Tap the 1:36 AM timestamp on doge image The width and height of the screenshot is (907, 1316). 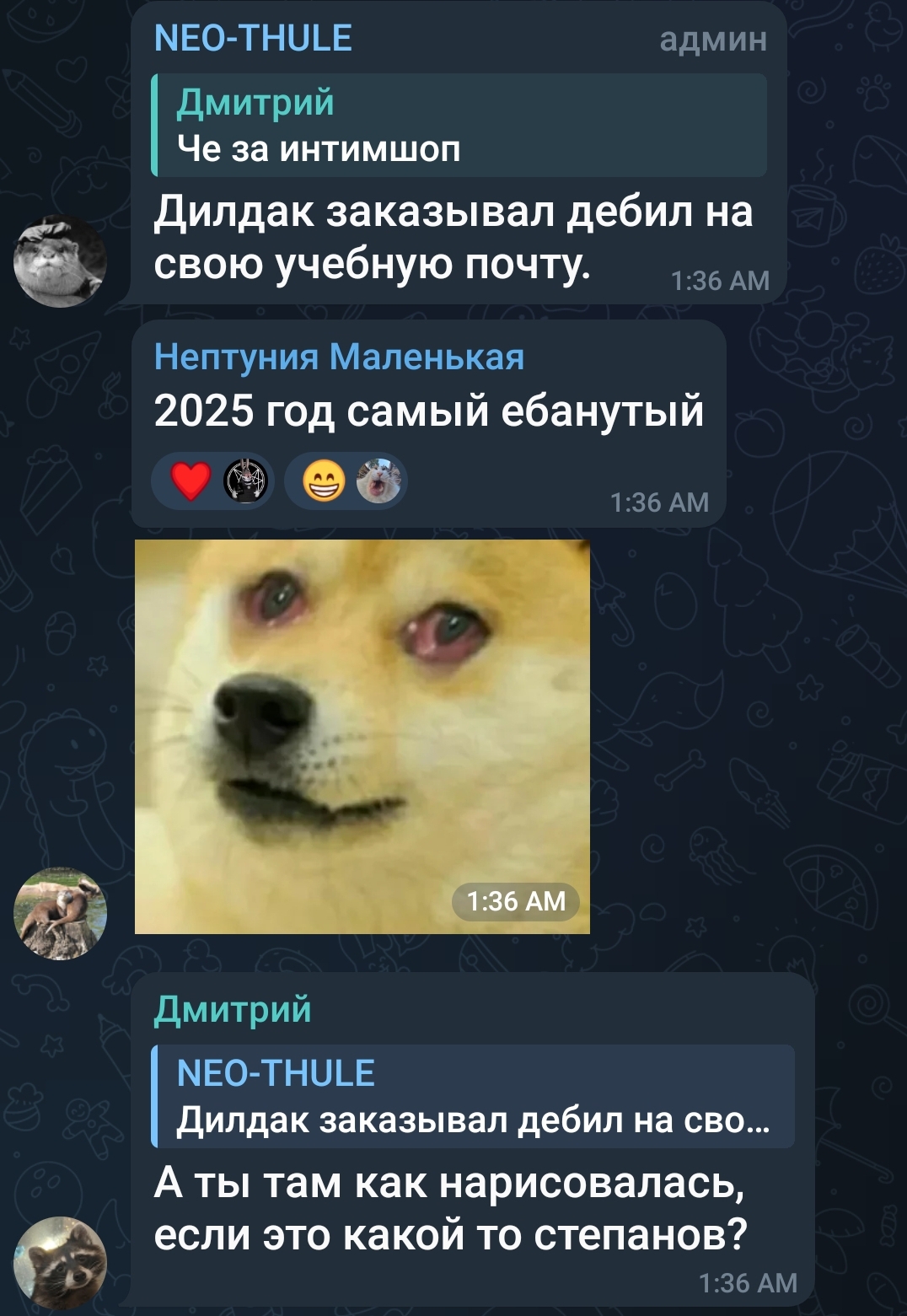pyautogui.click(x=516, y=901)
